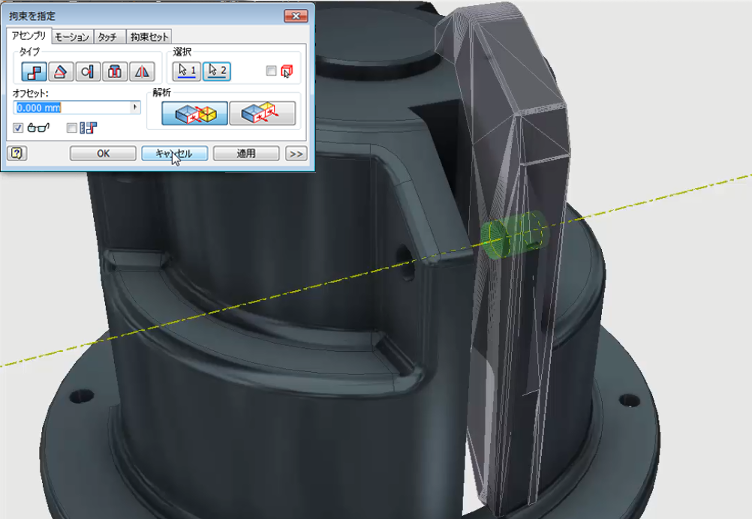Select the Symmetry constraint type icon
The height and width of the screenshot is (519, 752).
point(142,72)
